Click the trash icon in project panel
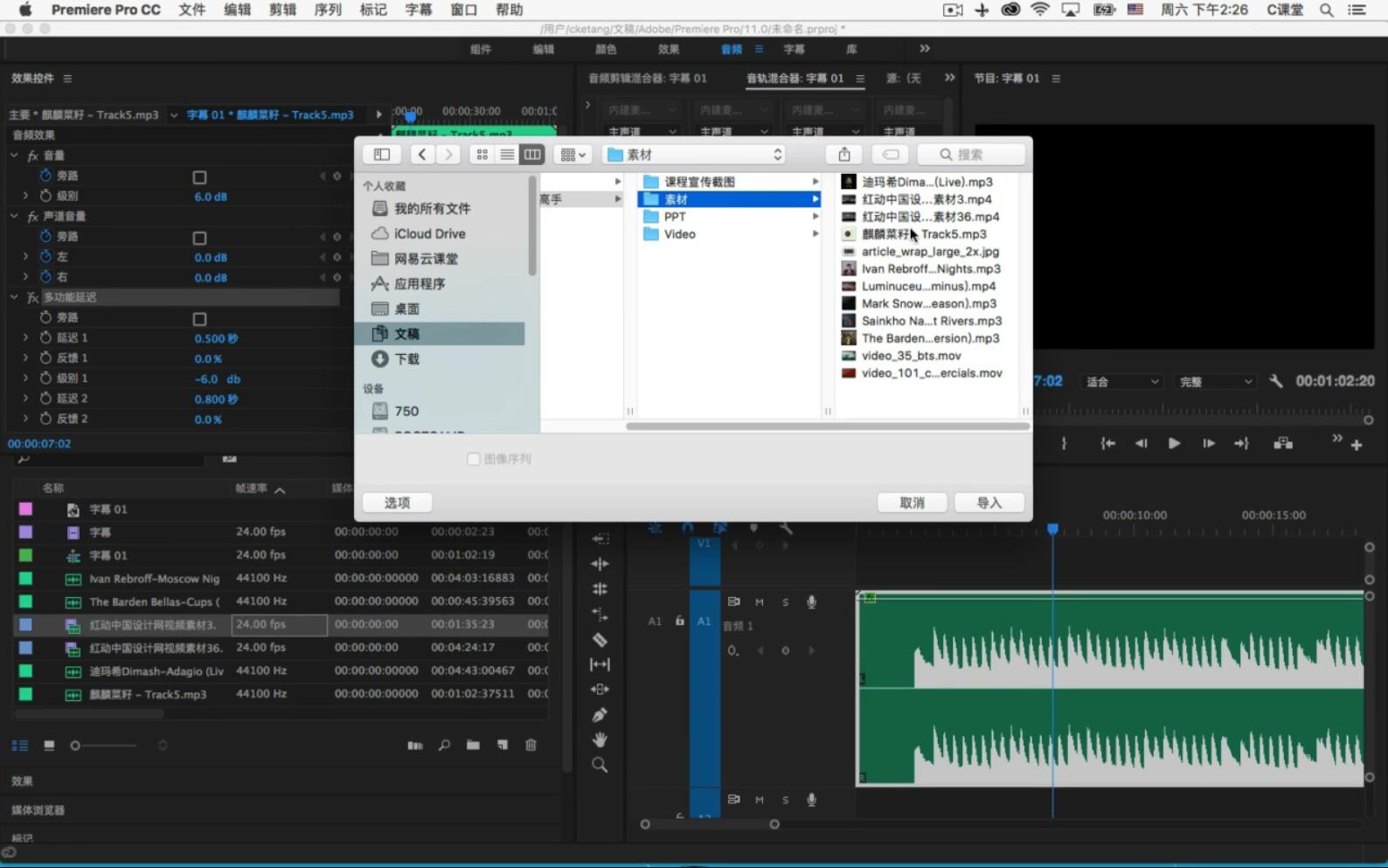Screen dimensions: 1388x868 (531, 745)
